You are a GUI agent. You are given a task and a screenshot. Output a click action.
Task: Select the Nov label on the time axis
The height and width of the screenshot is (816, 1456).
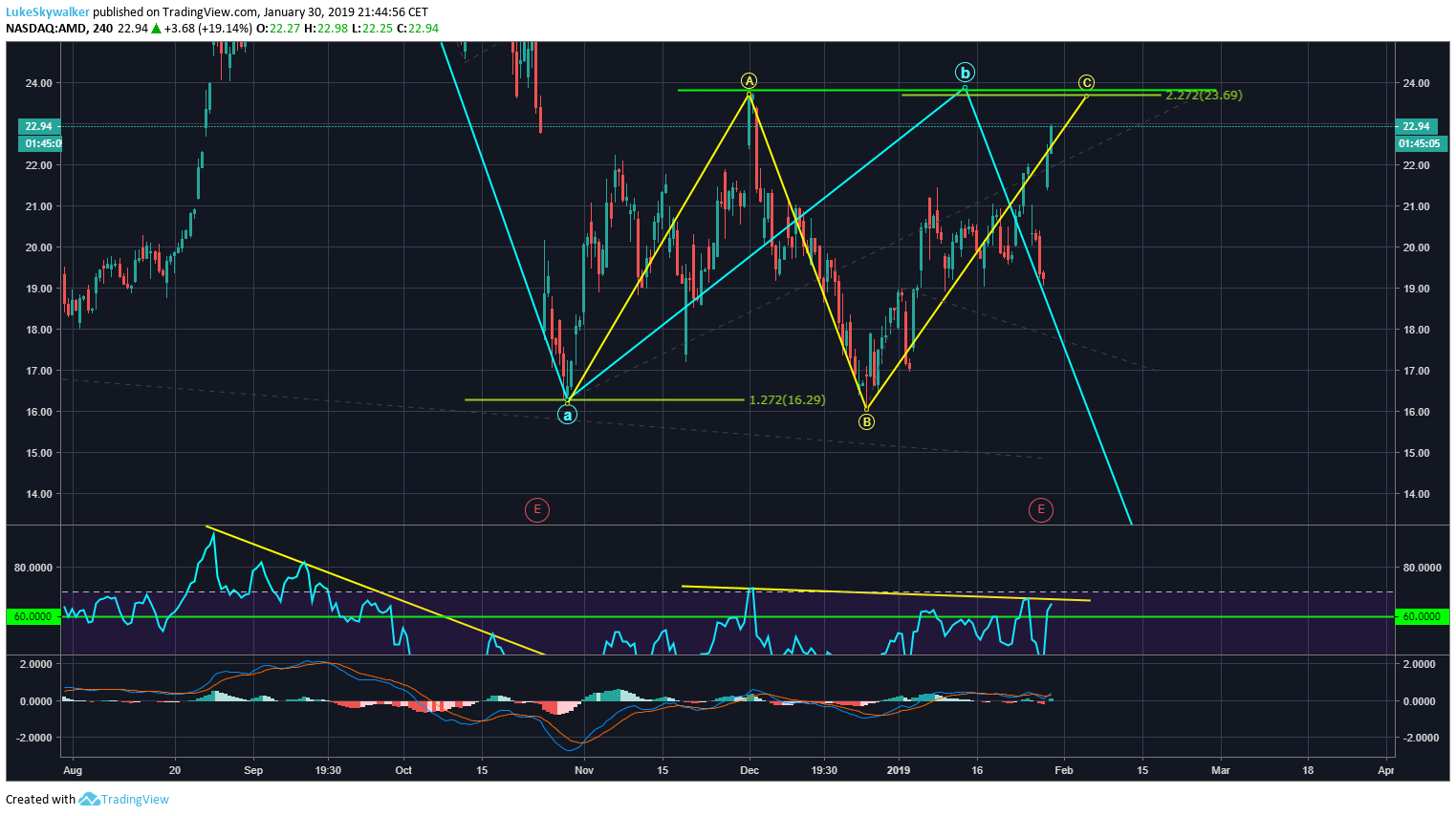pyautogui.click(x=584, y=770)
